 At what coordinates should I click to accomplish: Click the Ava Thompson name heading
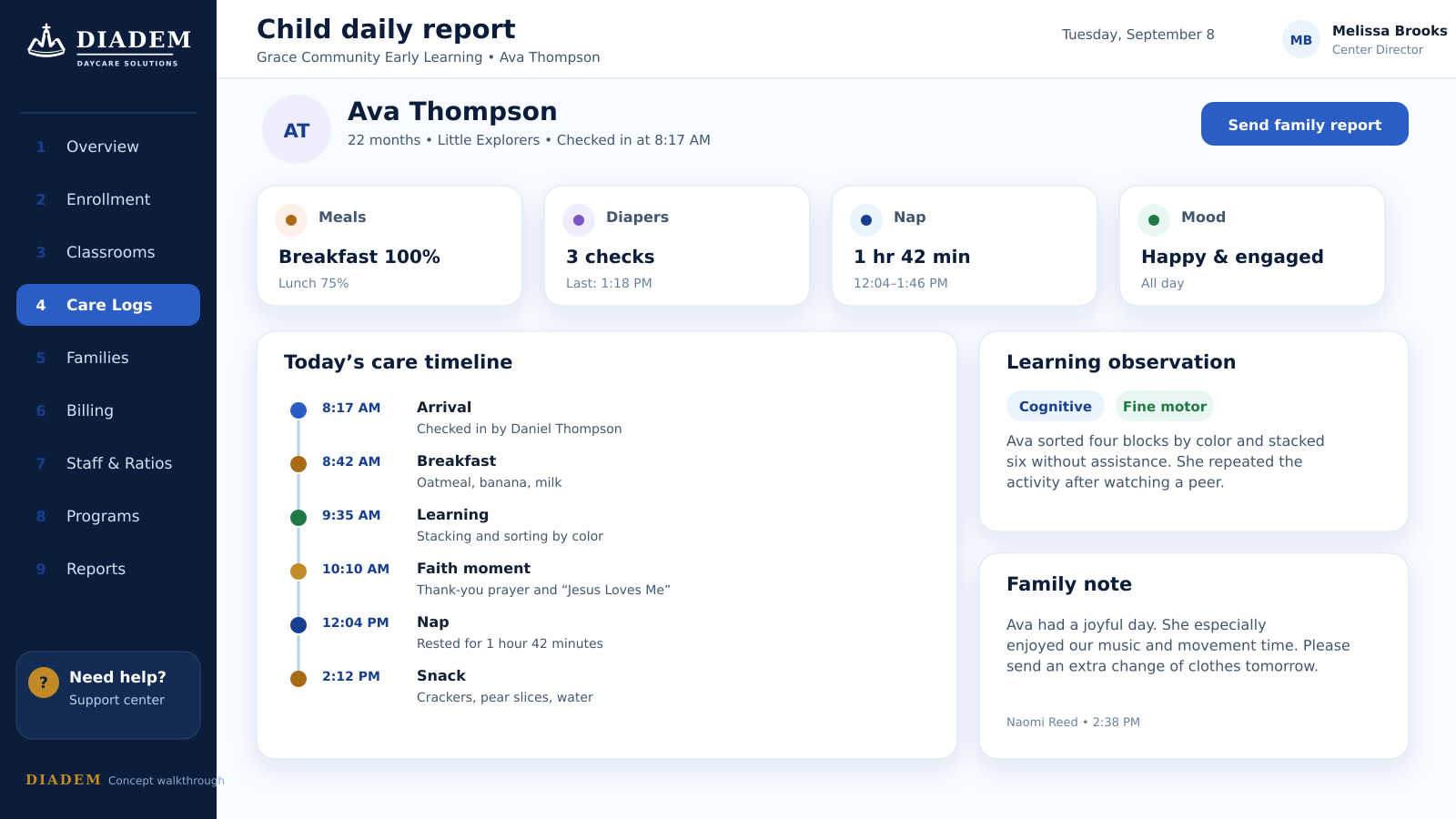tap(452, 111)
